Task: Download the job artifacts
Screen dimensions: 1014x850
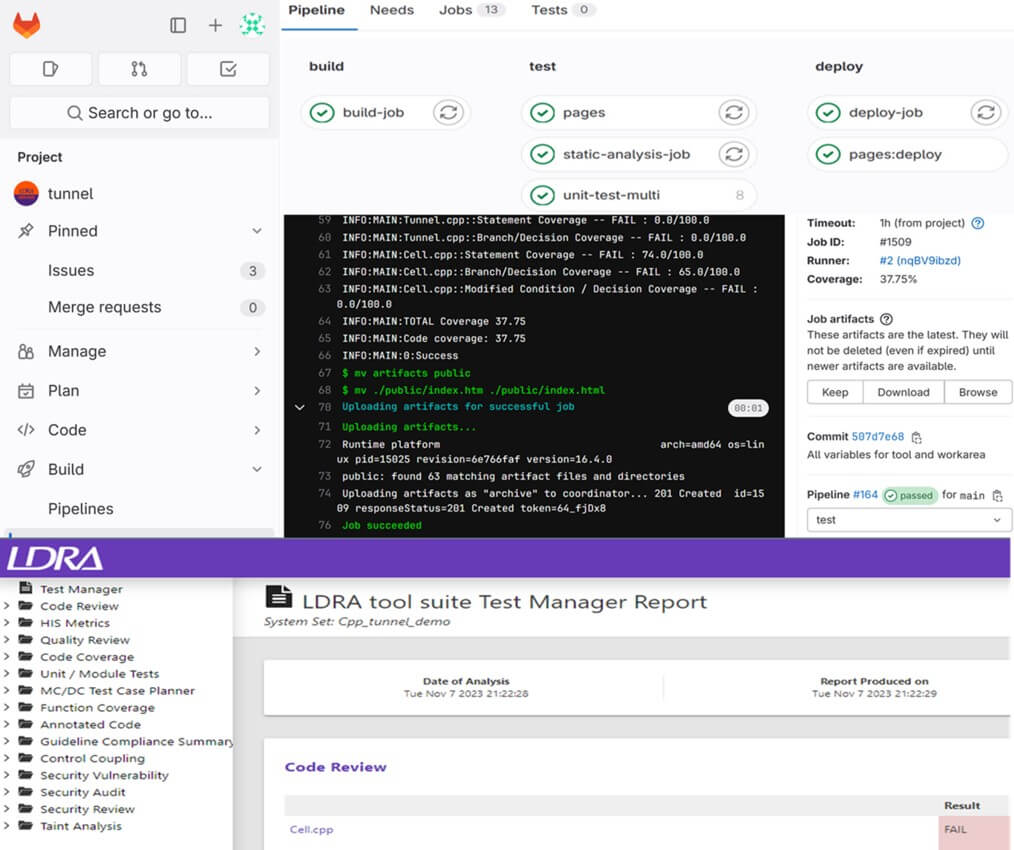Action: click(x=902, y=392)
